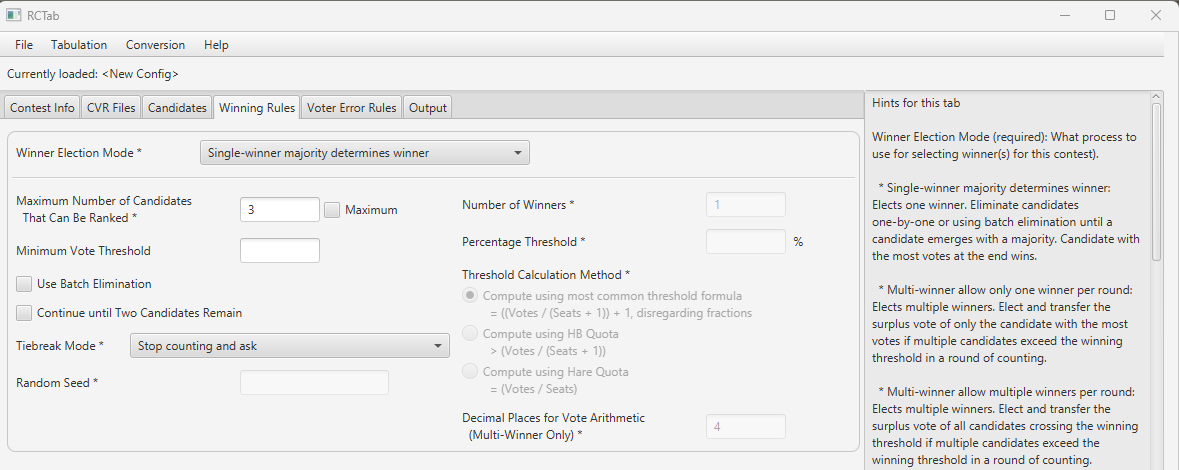Open the File menu
1179x470 pixels.
[24, 45]
